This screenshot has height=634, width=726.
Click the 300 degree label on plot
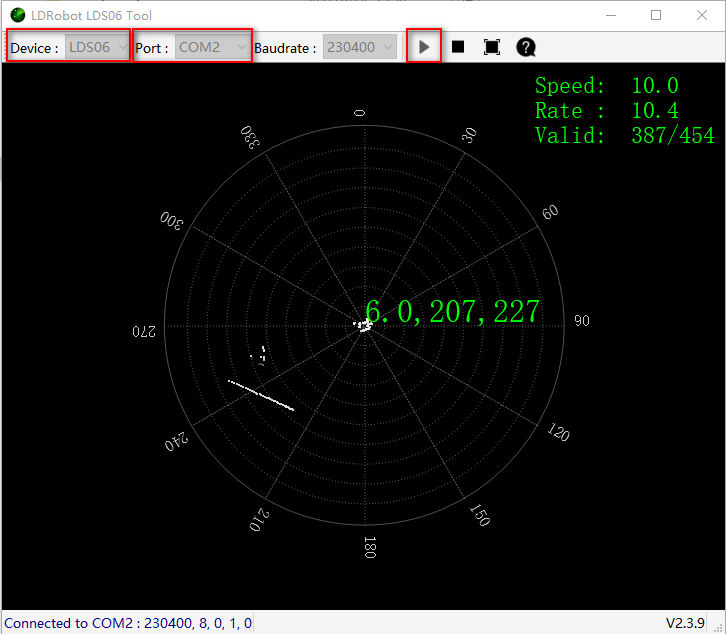171,221
